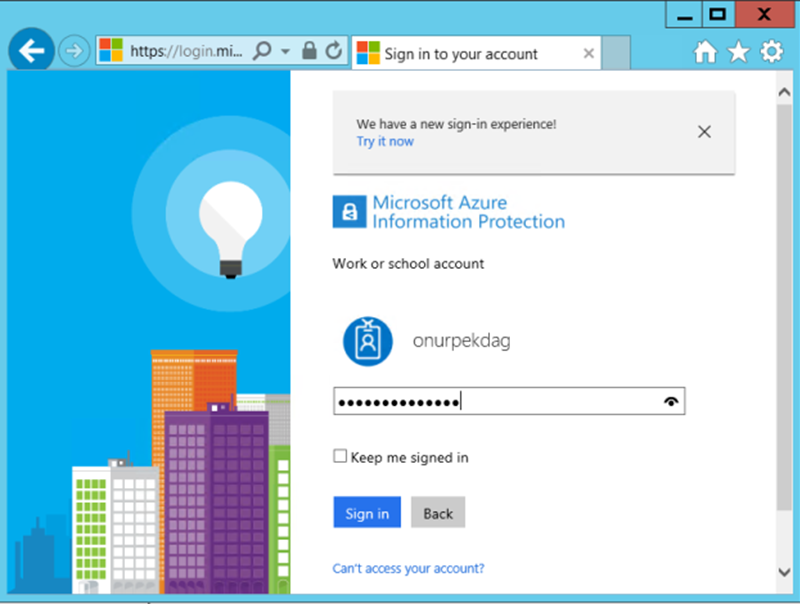The width and height of the screenshot is (800, 604).
Task: Close the browser window
Action: (x=764, y=15)
